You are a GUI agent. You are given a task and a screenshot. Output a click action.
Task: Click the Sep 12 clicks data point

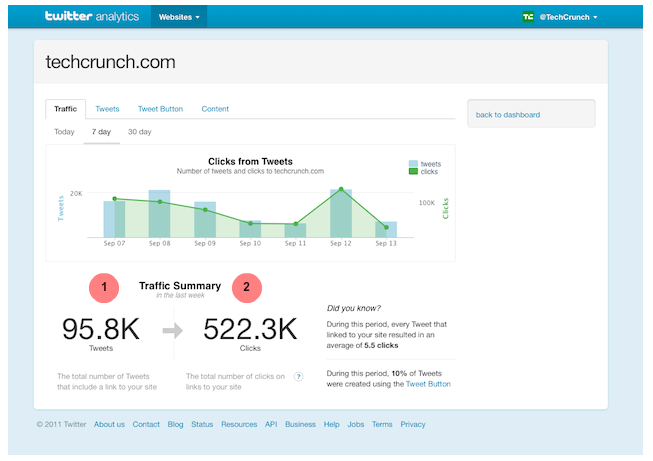pos(341,189)
